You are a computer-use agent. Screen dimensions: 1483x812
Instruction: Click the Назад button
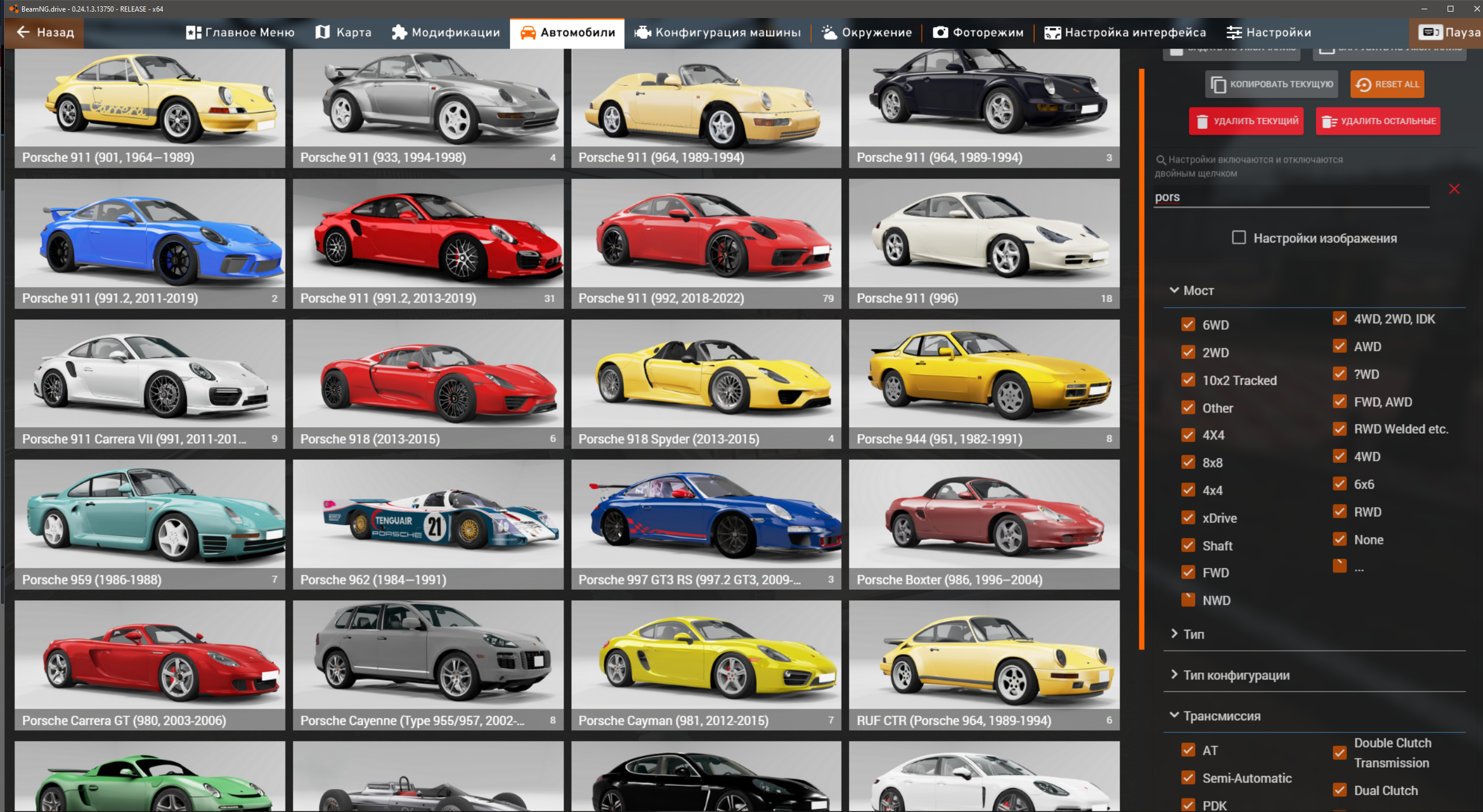(x=44, y=33)
